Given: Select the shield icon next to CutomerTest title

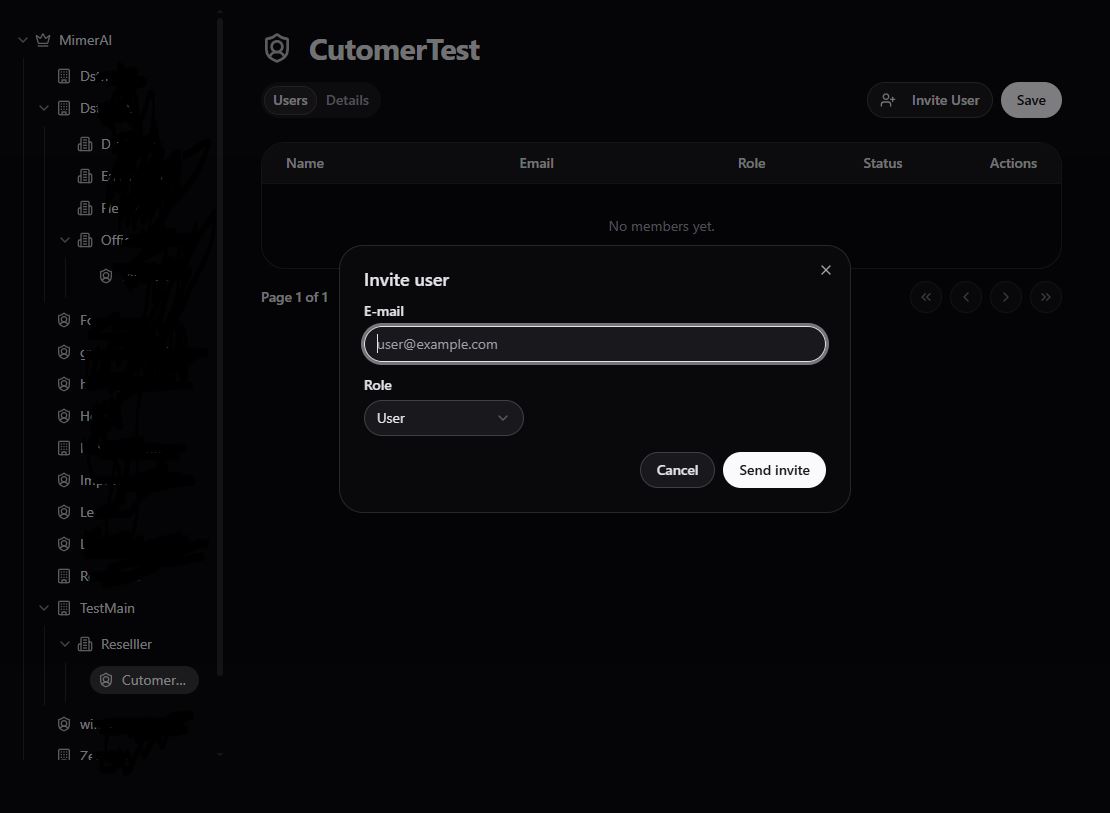Looking at the screenshot, I should click(x=276, y=47).
